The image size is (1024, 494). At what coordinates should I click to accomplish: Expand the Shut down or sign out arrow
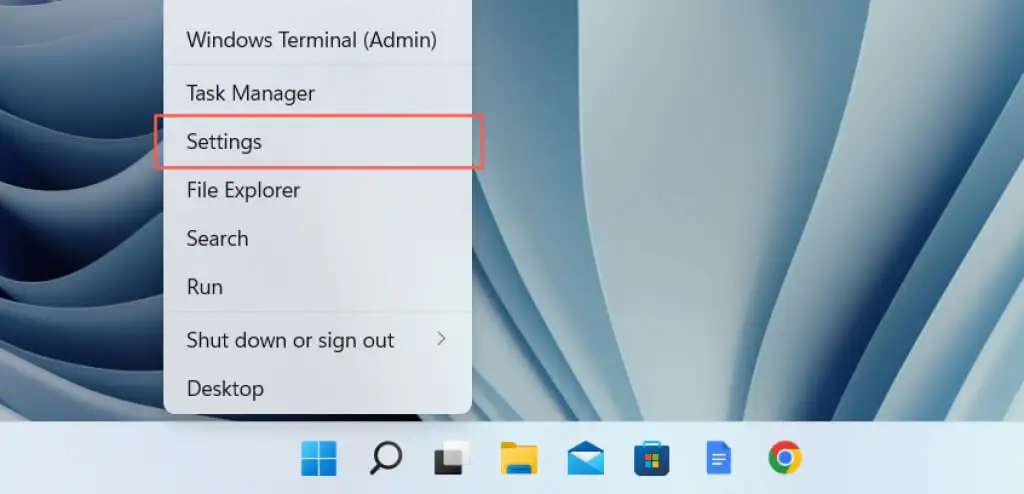coord(441,340)
